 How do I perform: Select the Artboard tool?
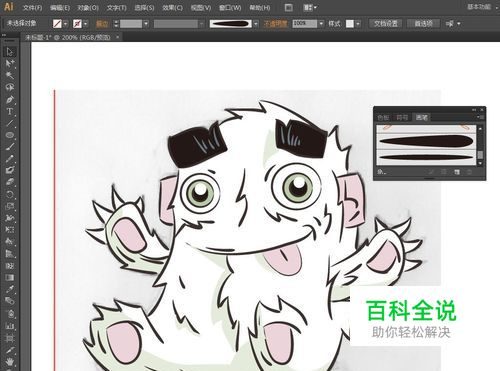[10, 338]
